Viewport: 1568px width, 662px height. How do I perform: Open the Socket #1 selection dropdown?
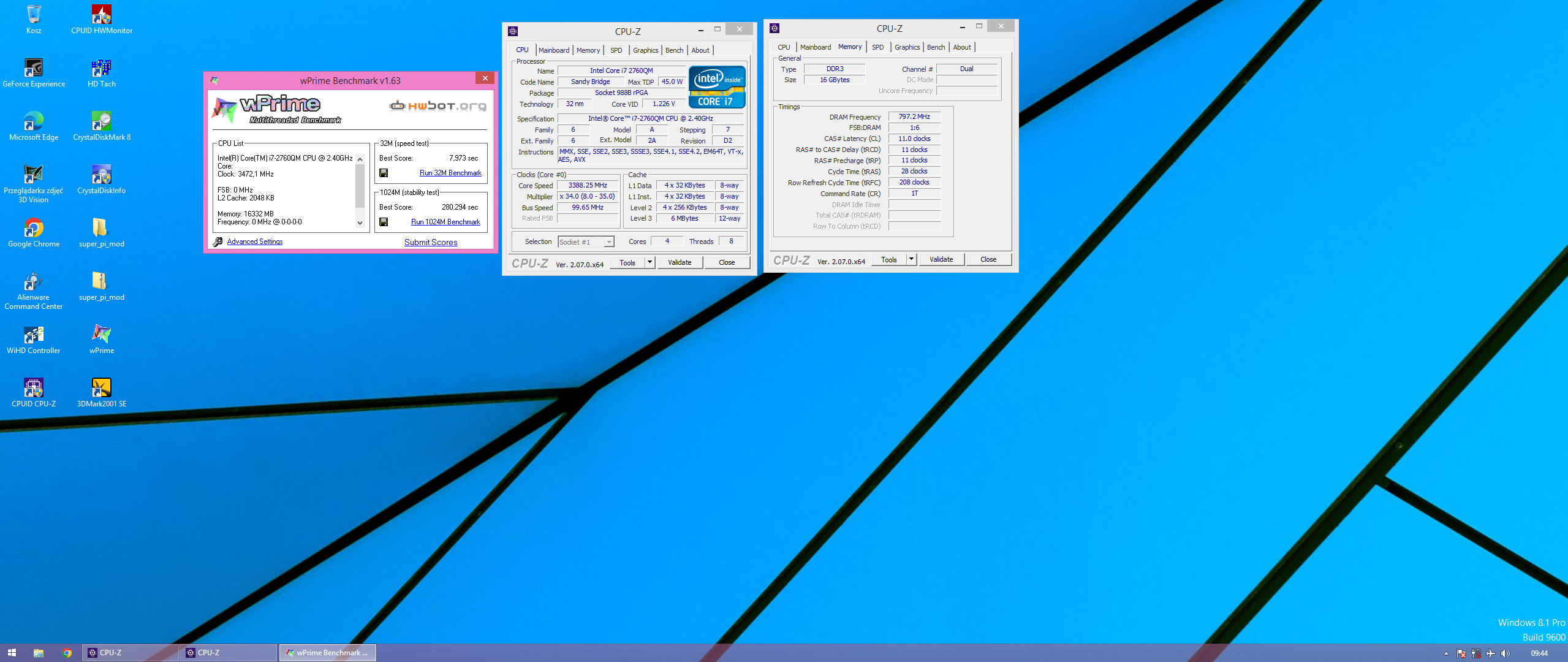[x=586, y=242]
